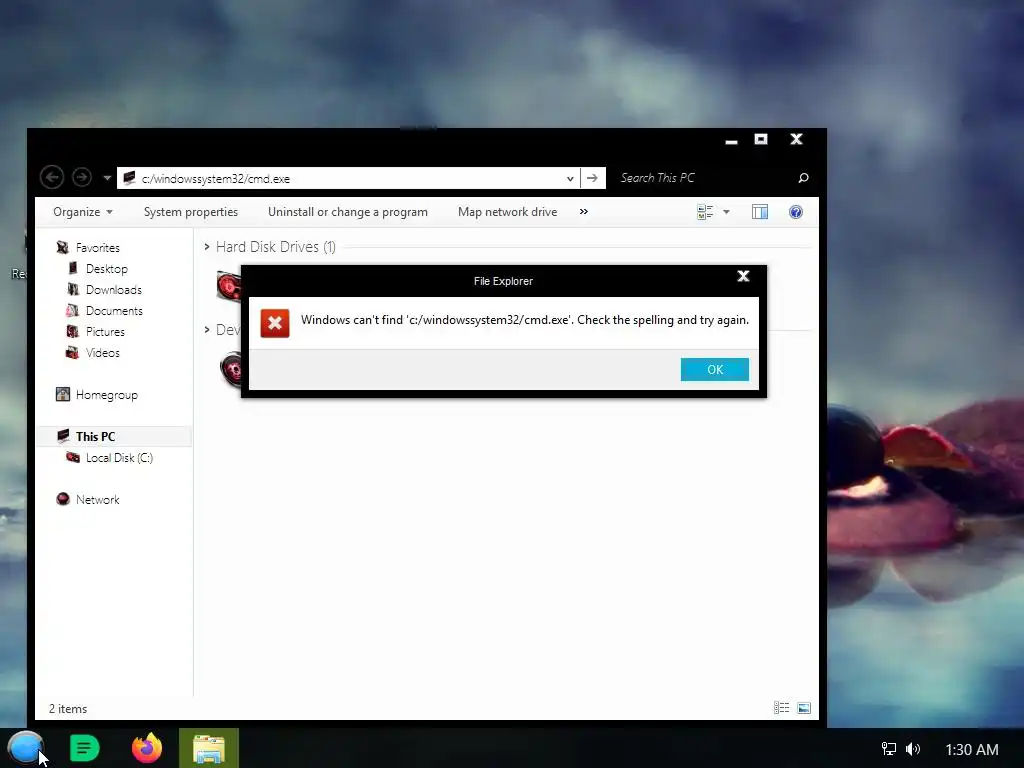Screen dimensions: 1024x768
Task: Select Desktop in the navigation pane
Action: (x=106, y=269)
